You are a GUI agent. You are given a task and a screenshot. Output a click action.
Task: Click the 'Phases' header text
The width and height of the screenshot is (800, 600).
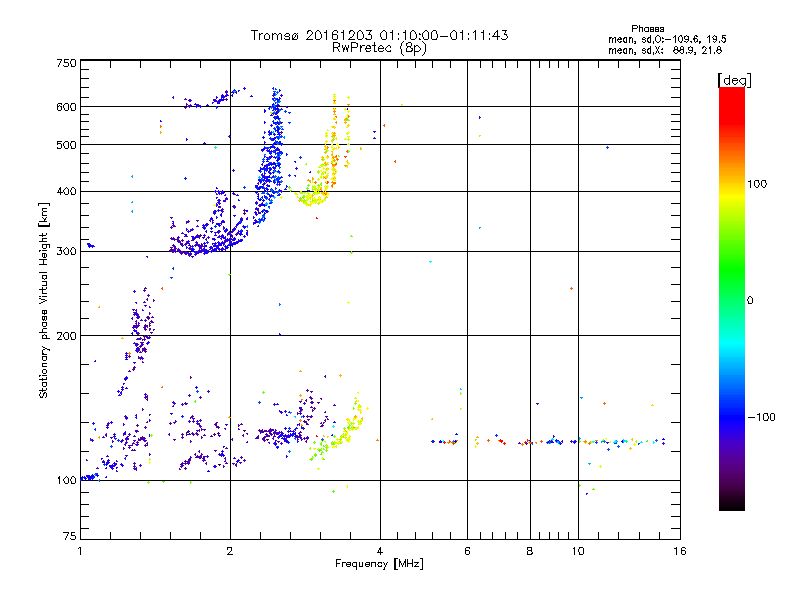click(647, 29)
